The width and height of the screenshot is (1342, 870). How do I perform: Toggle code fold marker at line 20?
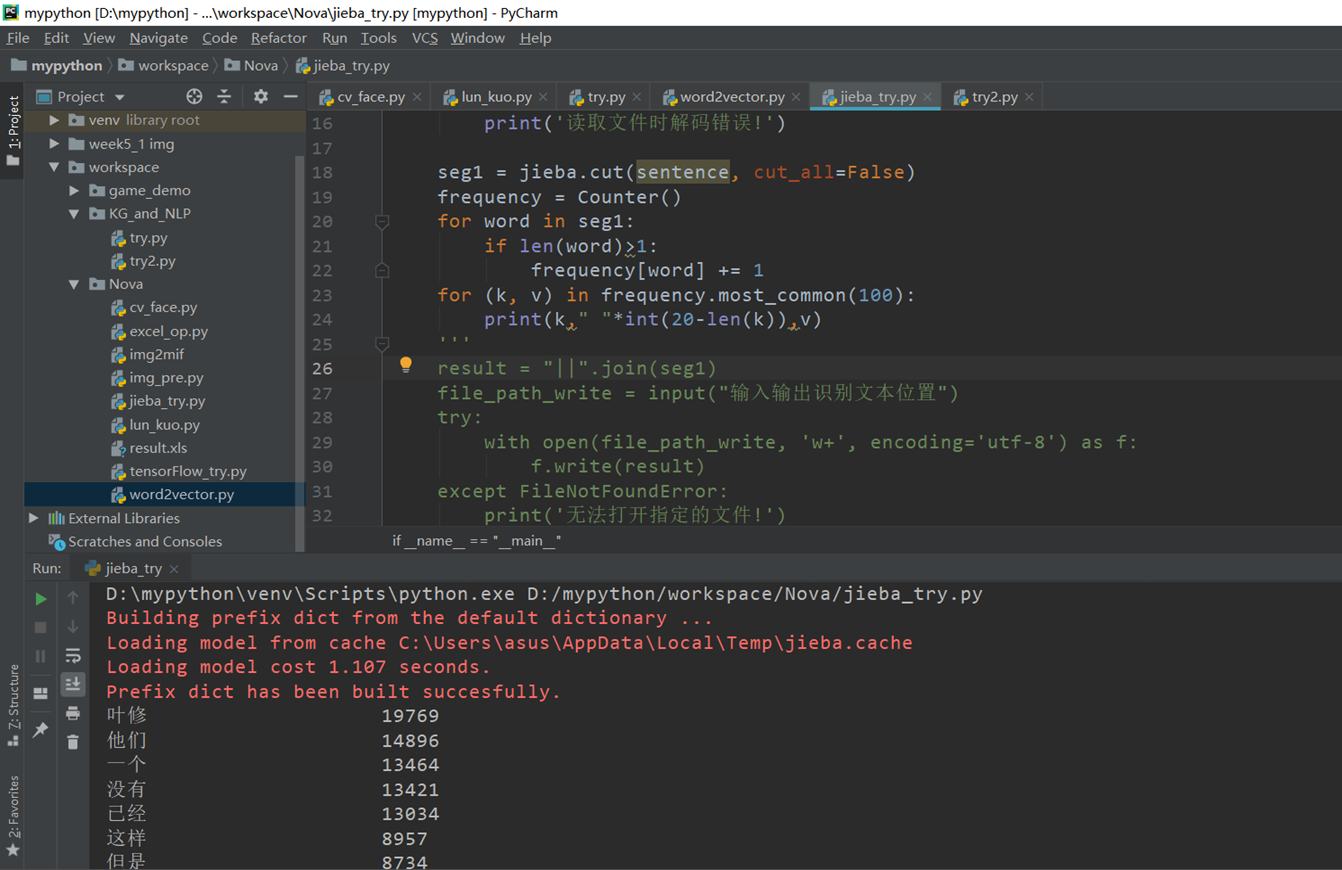click(382, 221)
